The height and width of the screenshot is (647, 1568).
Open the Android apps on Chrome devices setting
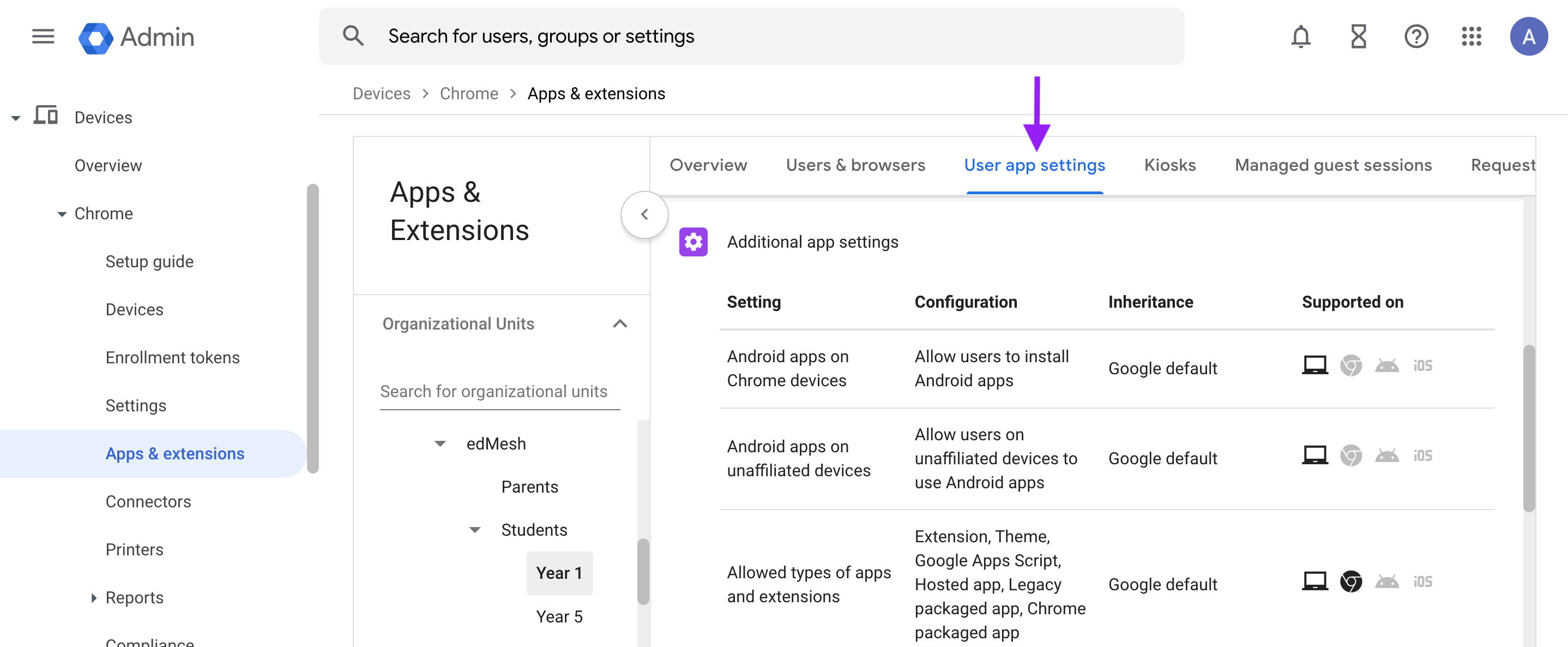[x=788, y=369]
